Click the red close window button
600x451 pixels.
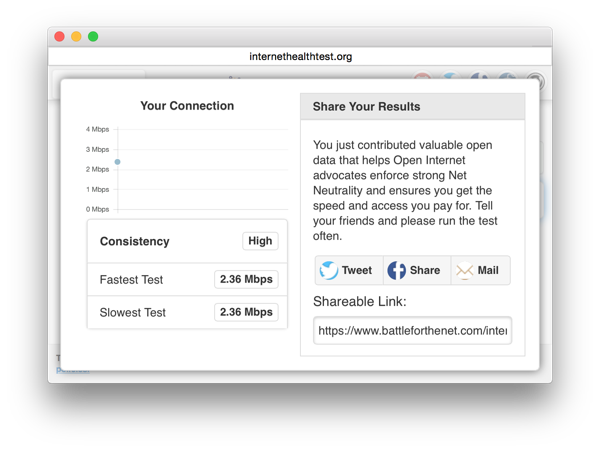[59, 37]
